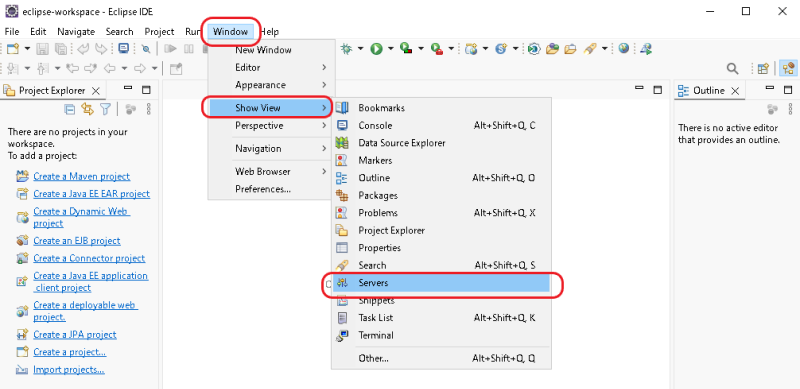Click Import projects... link
The width and height of the screenshot is (800, 389).
click(x=69, y=370)
